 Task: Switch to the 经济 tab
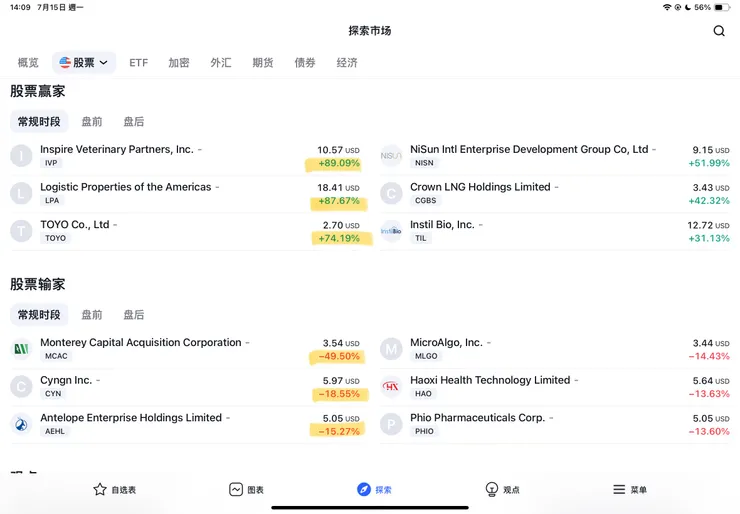click(347, 63)
